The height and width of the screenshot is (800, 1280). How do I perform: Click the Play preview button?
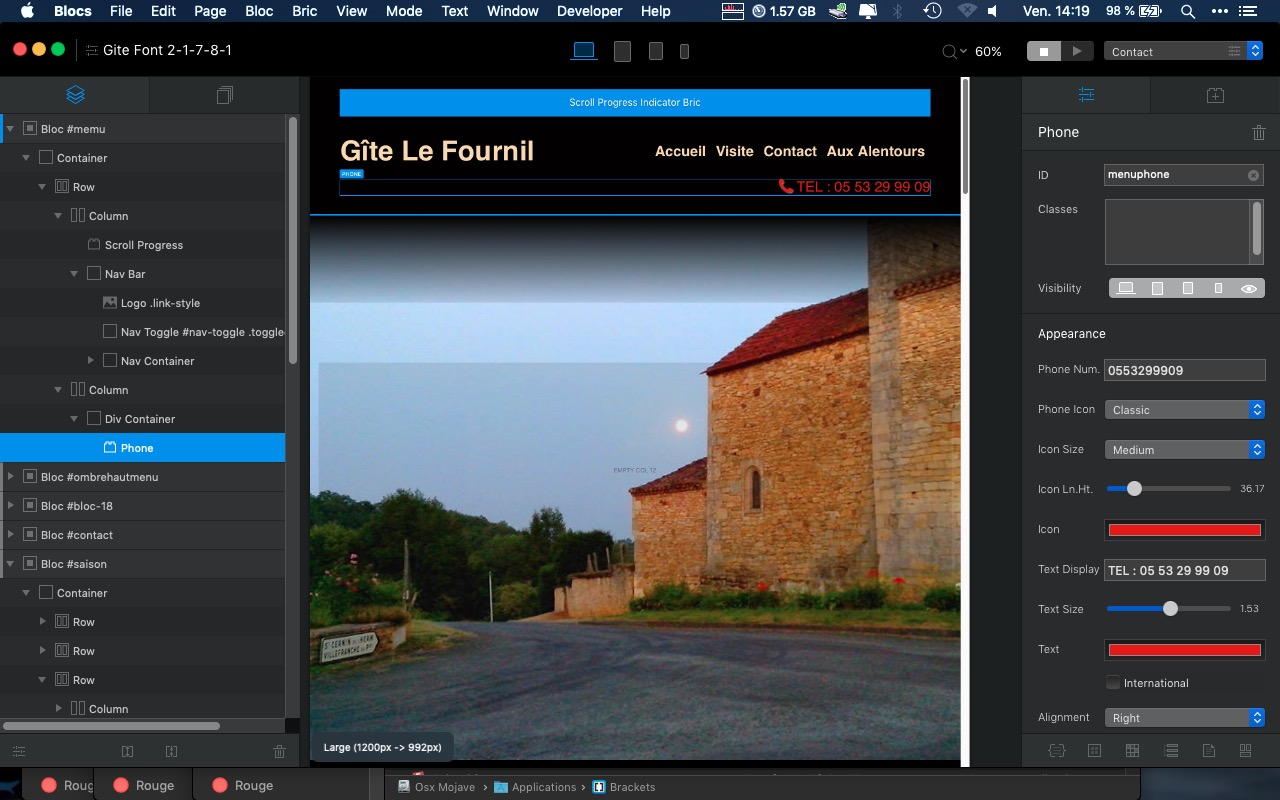point(1076,51)
